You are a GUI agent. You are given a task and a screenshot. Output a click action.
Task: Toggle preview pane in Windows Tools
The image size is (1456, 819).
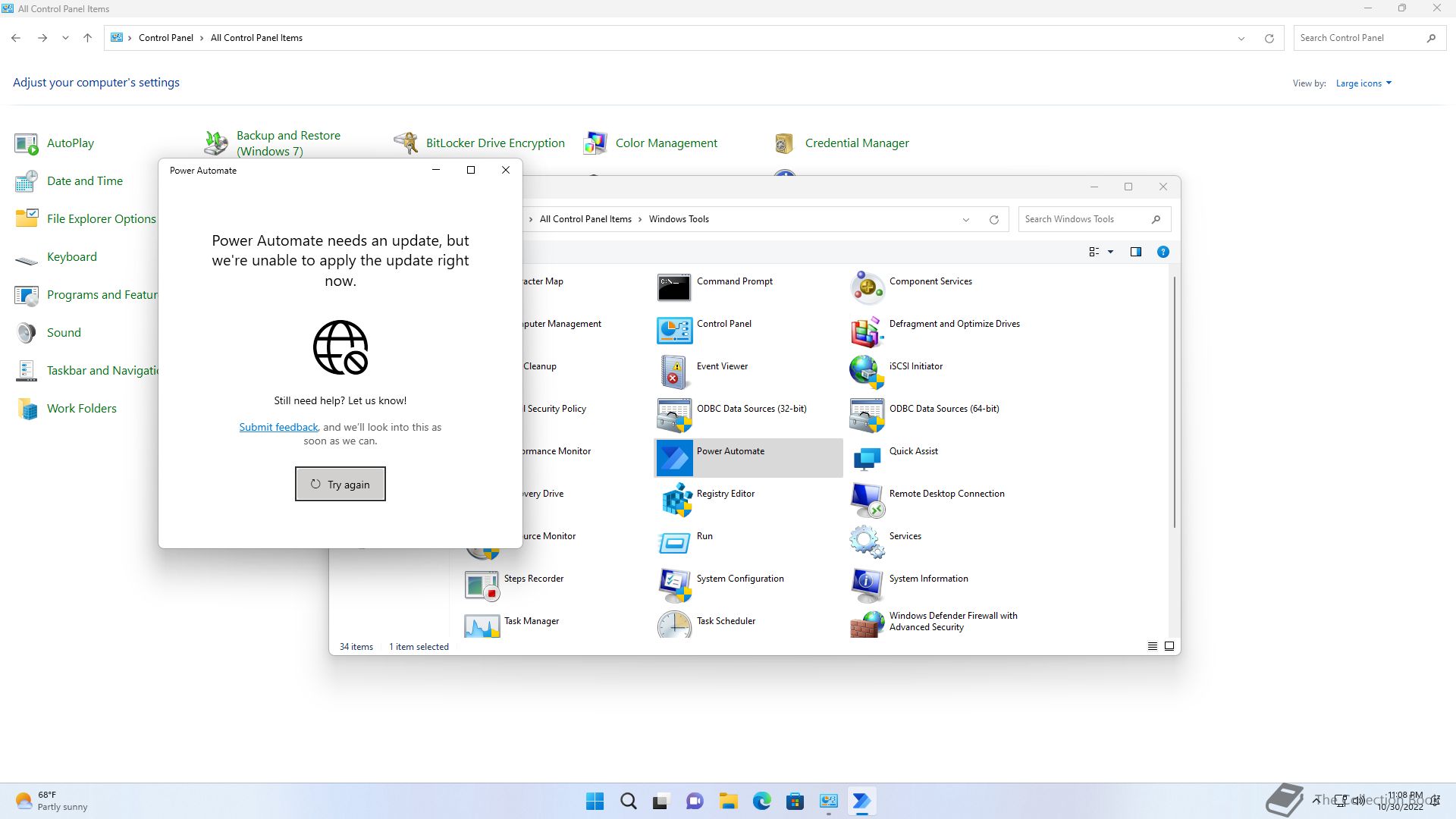1136,252
